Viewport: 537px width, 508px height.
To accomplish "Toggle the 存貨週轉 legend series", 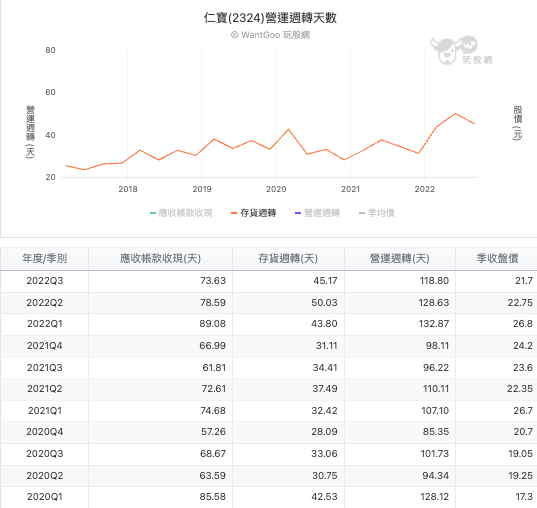I will pos(253,213).
